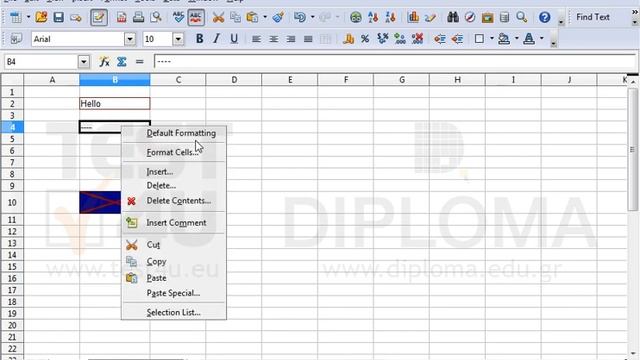Viewport: 640px width, 360px height.
Task: Click the Cut scissors toolbar icon
Action: pyautogui.click(x=218, y=17)
